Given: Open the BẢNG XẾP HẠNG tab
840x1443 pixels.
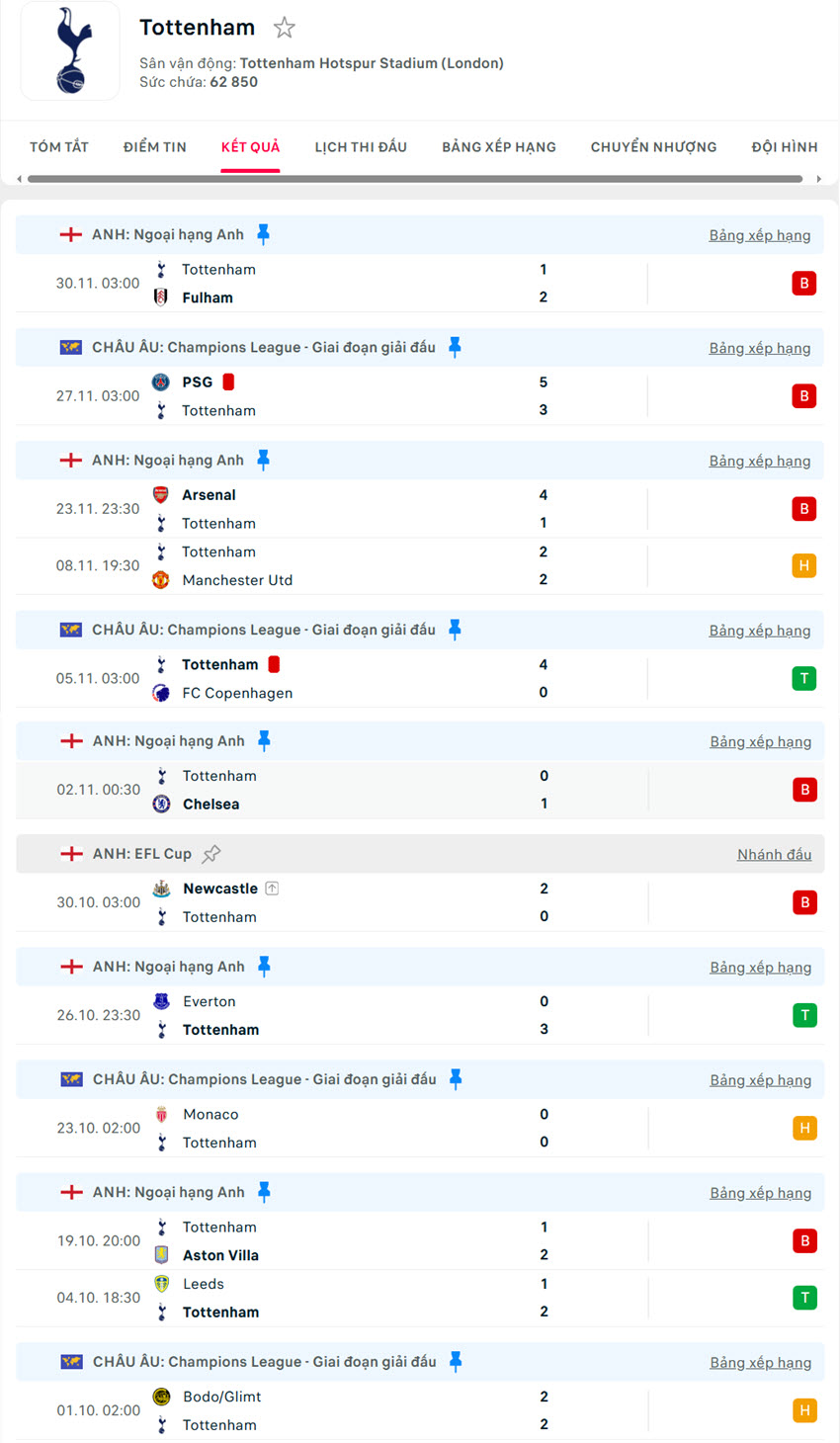Looking at the screenshot, I should click(499, 147).
